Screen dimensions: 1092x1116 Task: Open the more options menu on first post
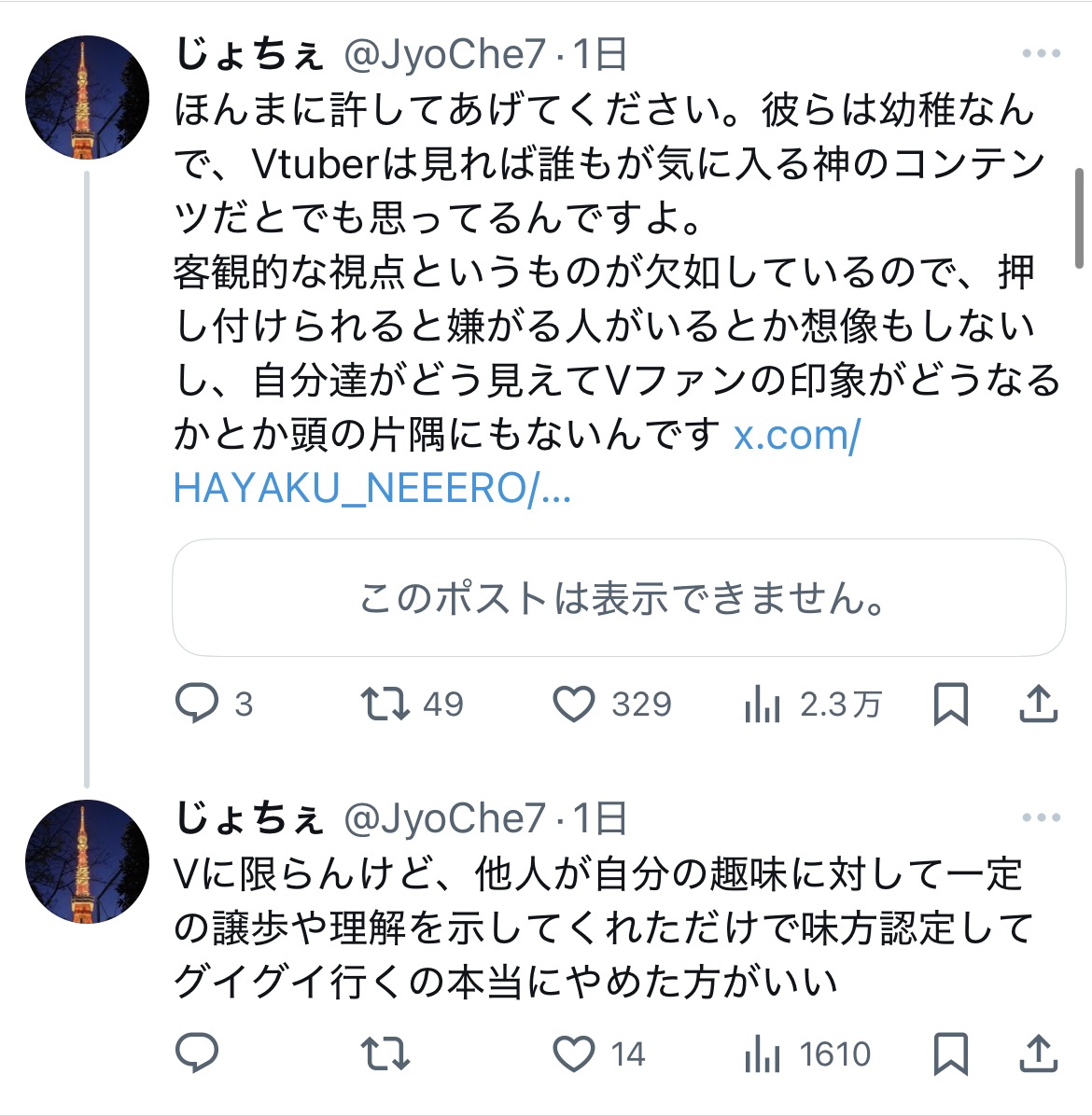click(x=1041, y=54)
